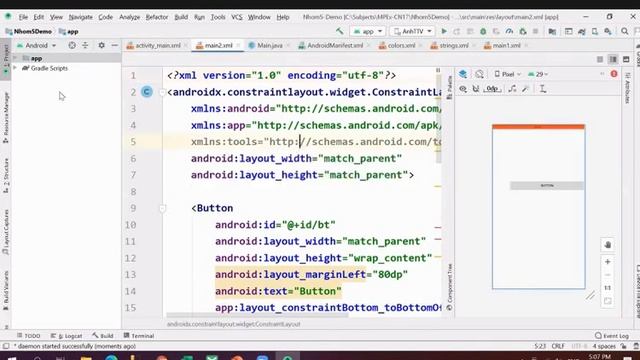The width and height of the screenshot is (640, 360).
Task: Click the Clear Constraints icon
Action: tap(513, 89)
